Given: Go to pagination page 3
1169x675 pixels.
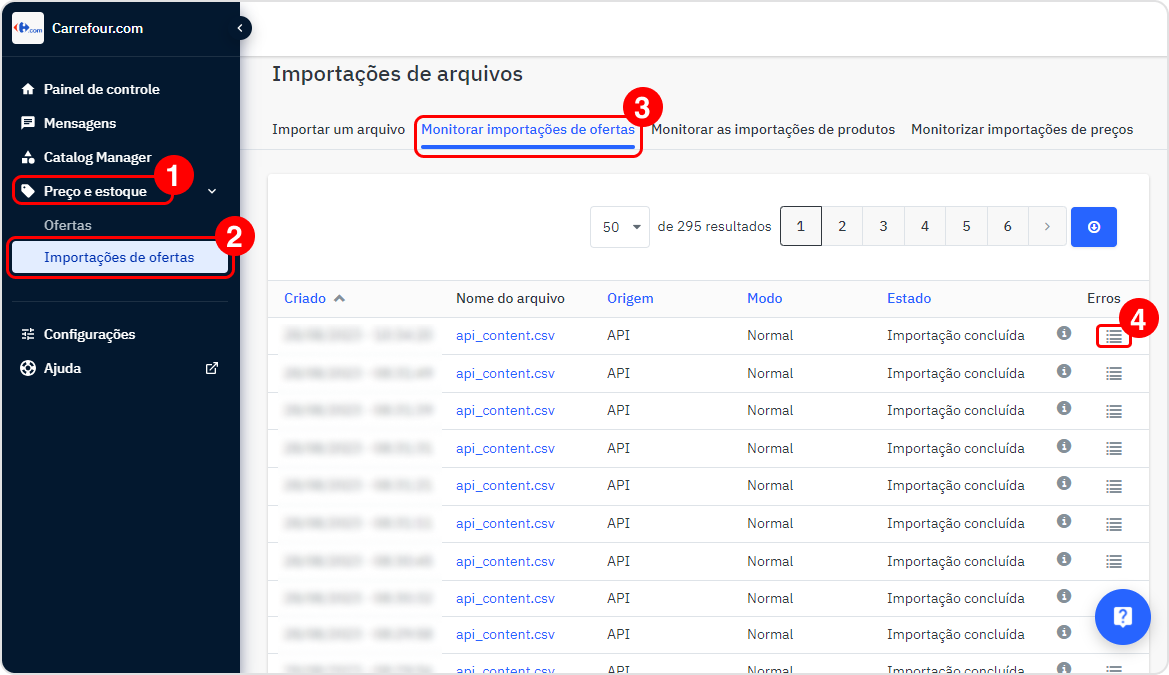Looking at the screenshot, I should click(x=883, y=226).
